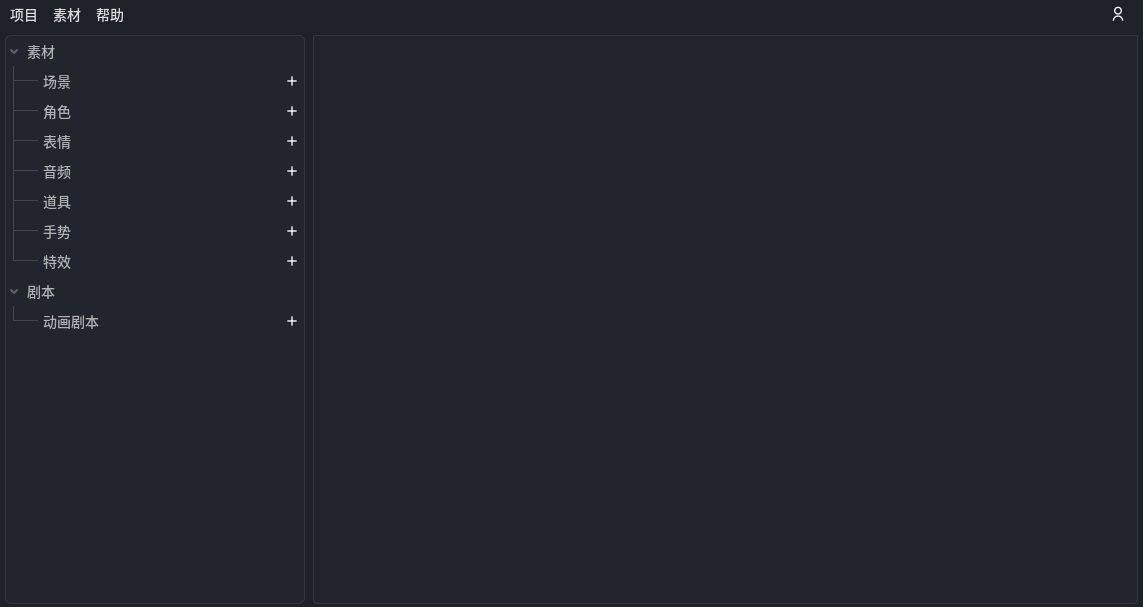Click the plus icon next to 特效

coord(291,261)
